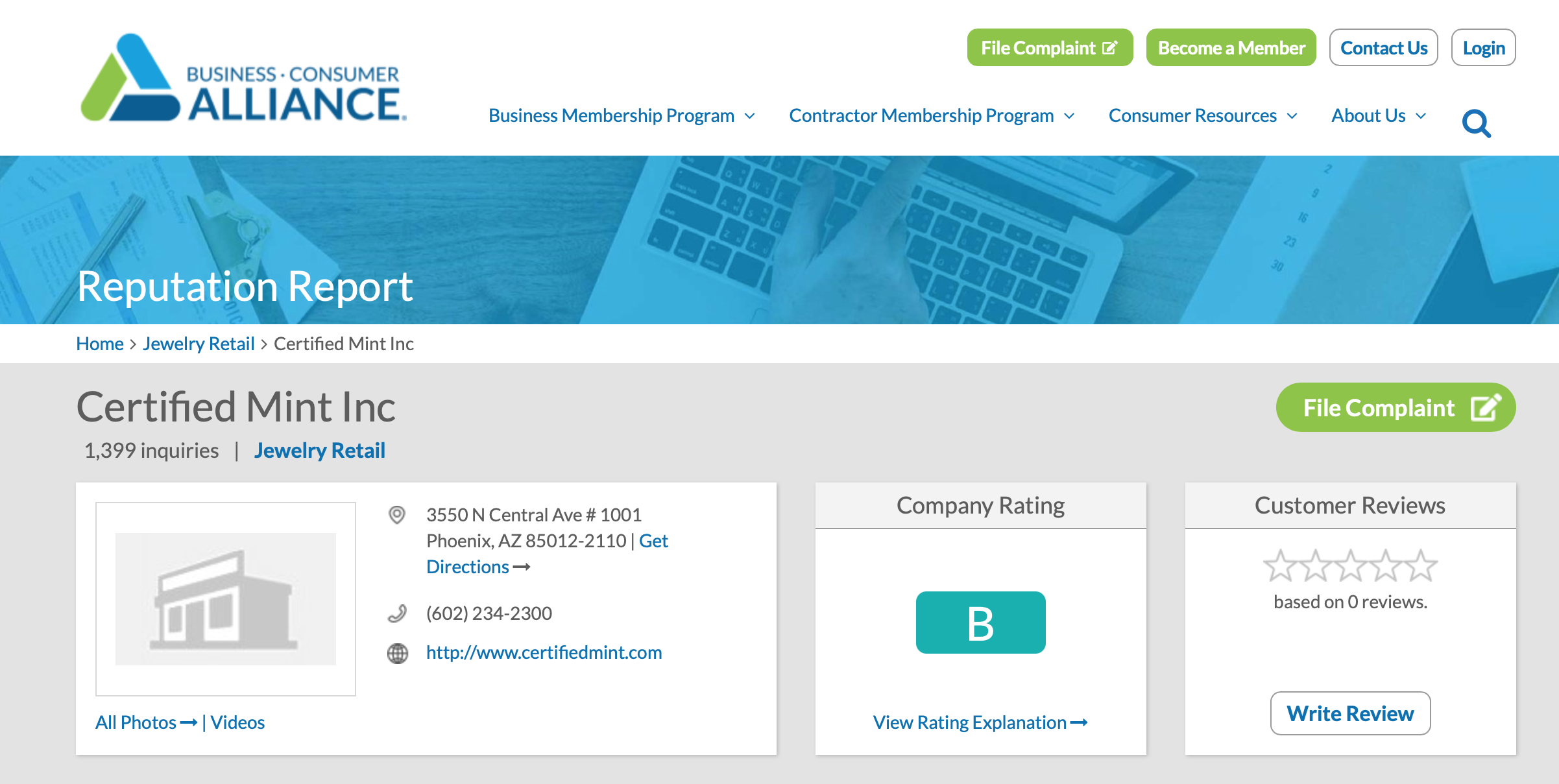Image resolution: width=1559 pixels, height=784 pixels.
Task: Open Jewelry Retail category link under company name
Action: (319, 450)
